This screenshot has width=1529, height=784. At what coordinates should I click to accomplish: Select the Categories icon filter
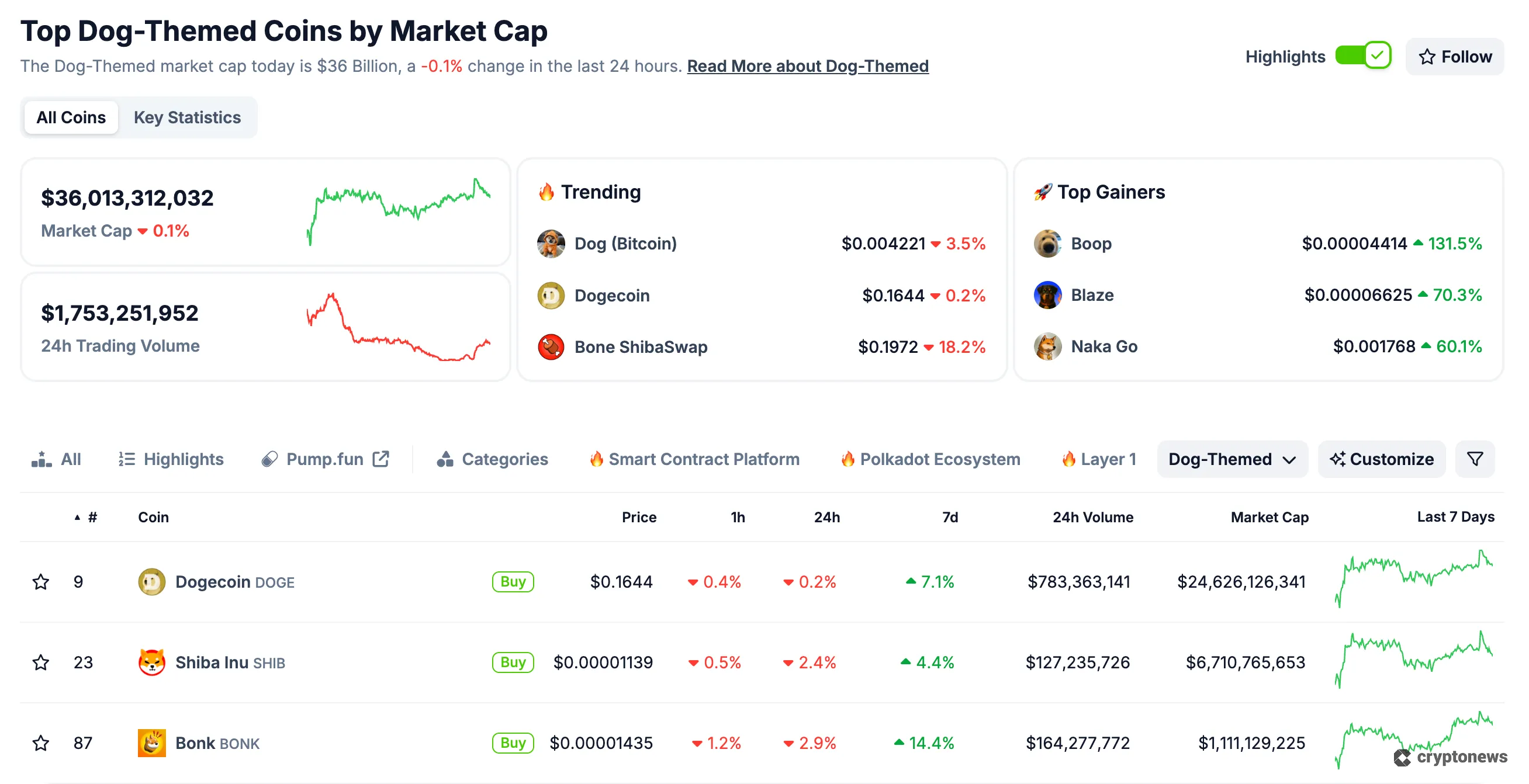click(444, 459)
